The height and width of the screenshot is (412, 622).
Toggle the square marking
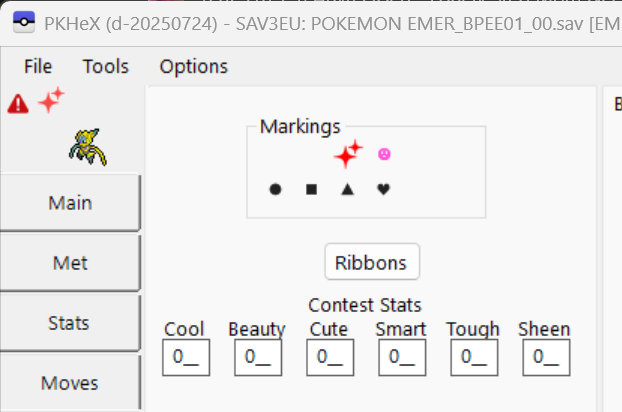pyautogui.click(x=311, y=188)
